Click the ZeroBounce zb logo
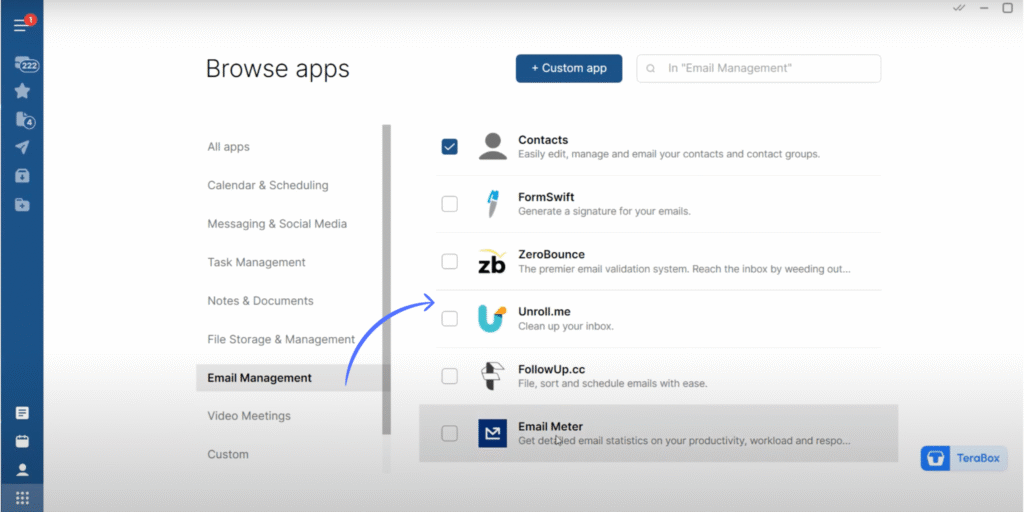 coord(492,261)
